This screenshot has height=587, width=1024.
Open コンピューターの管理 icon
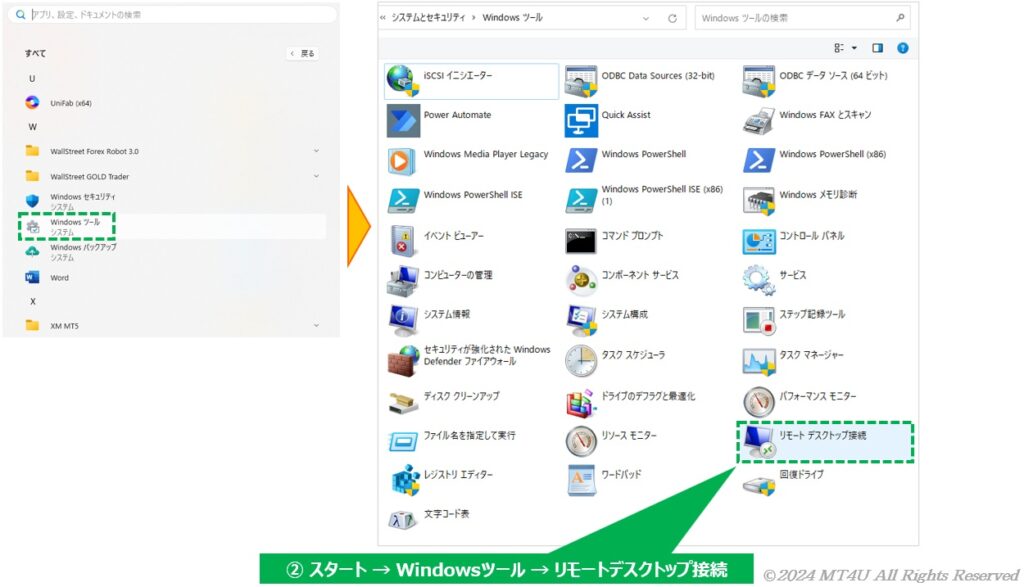402,281
